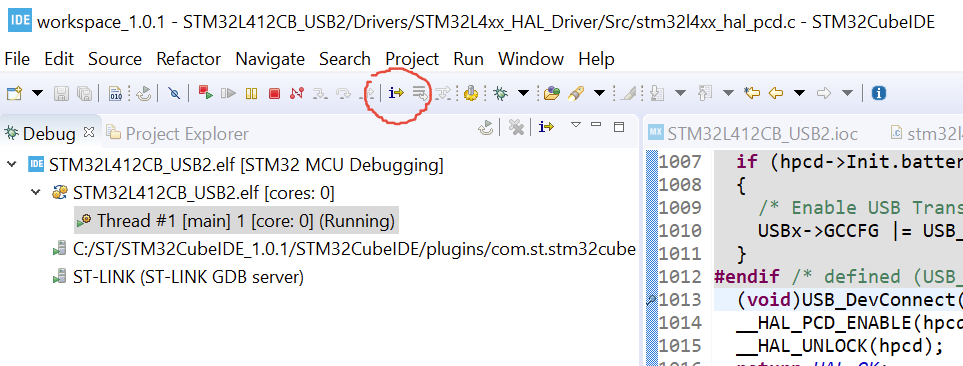Click the red Terminate button
This screenshot has width=963, height=366.
click(274, 93)
